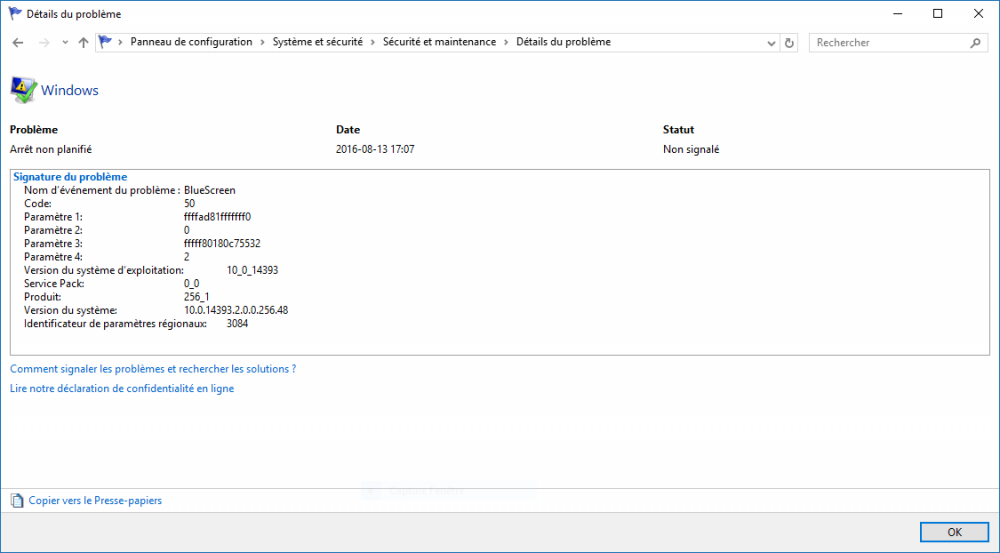
Task: Expand chevron after Système et sécurité
Action: 373,42
